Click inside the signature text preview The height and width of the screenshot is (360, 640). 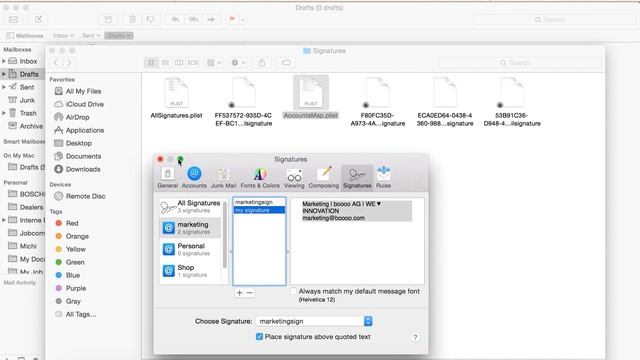pyautogui.click(x=357, y=241)
